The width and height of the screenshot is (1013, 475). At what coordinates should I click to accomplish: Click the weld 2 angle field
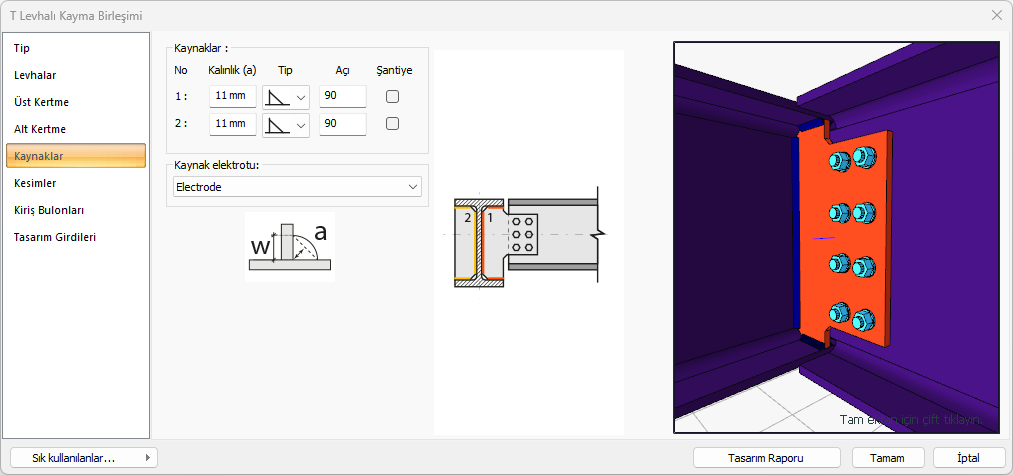click(342, 124)
